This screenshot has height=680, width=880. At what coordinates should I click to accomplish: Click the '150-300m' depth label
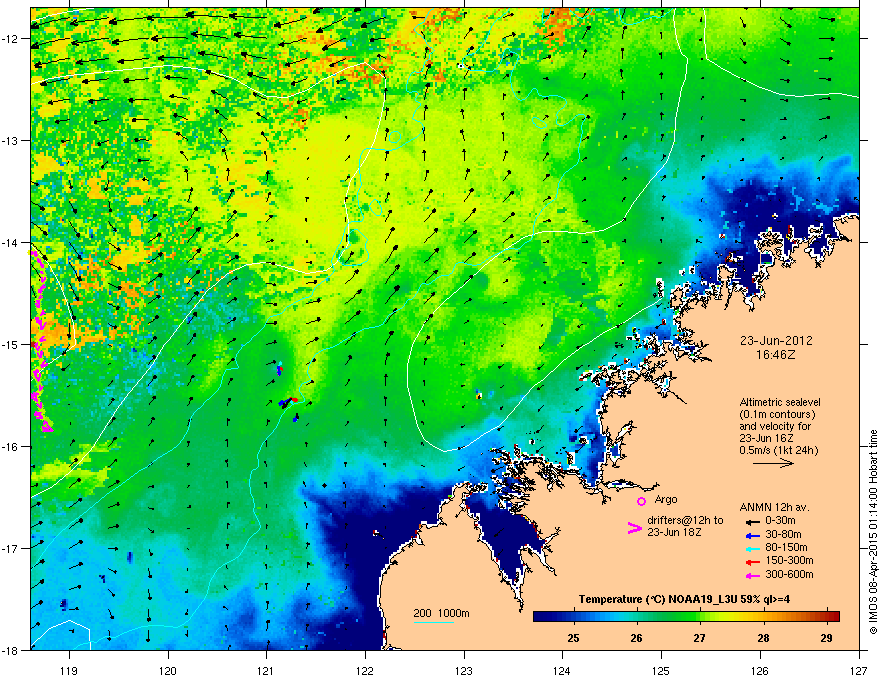tap(789, 560)
